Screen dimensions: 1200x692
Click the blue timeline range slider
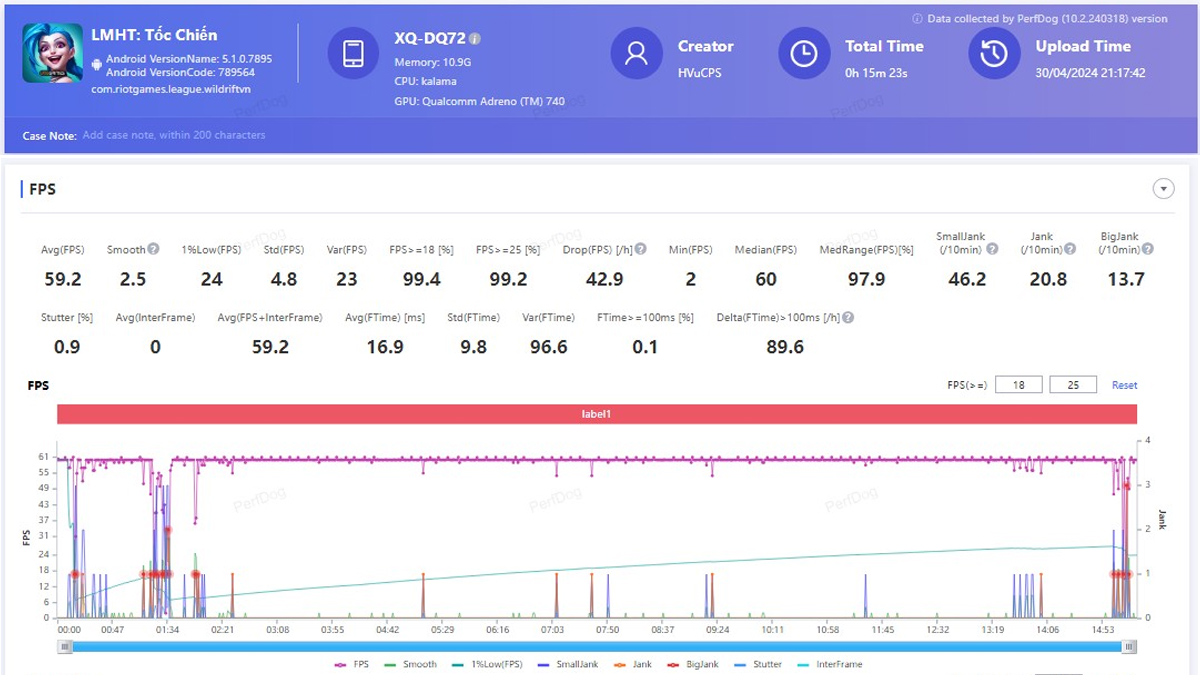(600, 646)
